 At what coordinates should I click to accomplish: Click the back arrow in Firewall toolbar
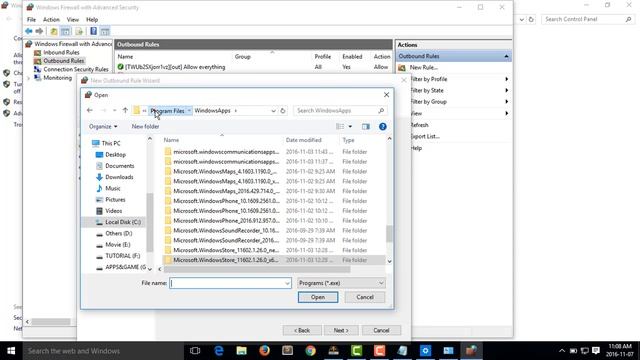(x=29, y=31)
